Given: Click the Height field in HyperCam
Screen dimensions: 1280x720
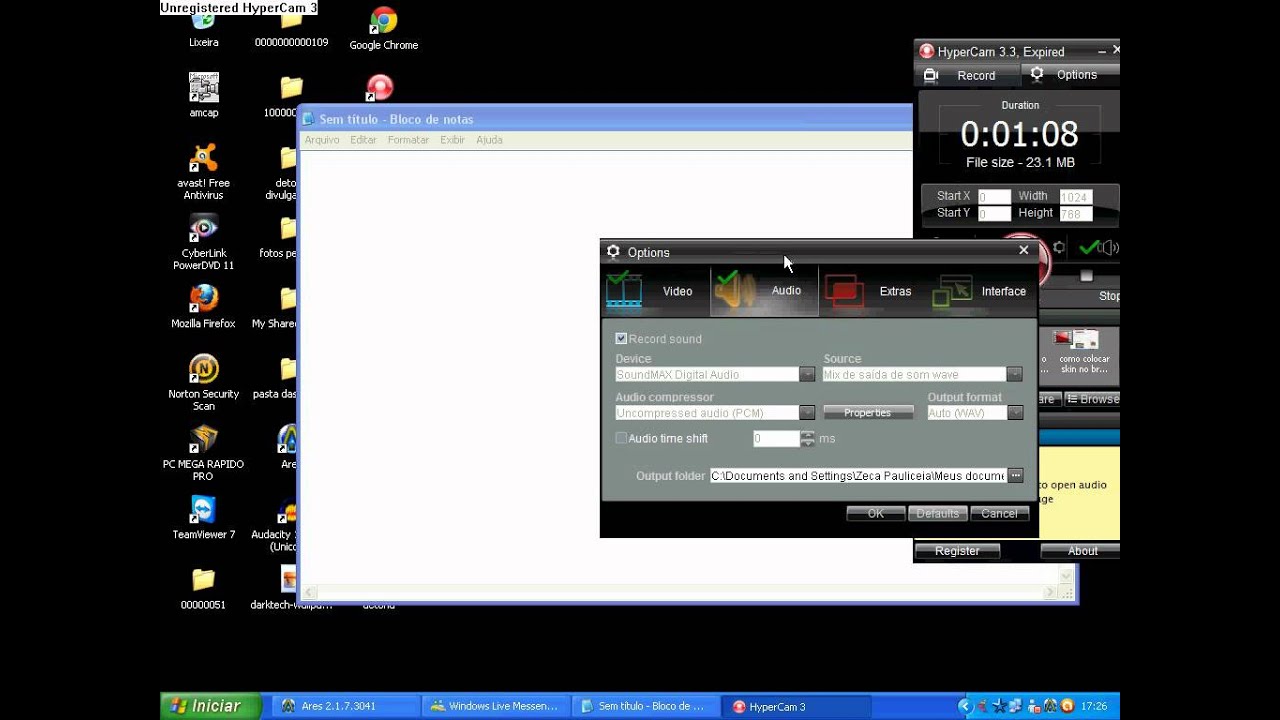Looking at the screenshot, I should click(1075, 214).
